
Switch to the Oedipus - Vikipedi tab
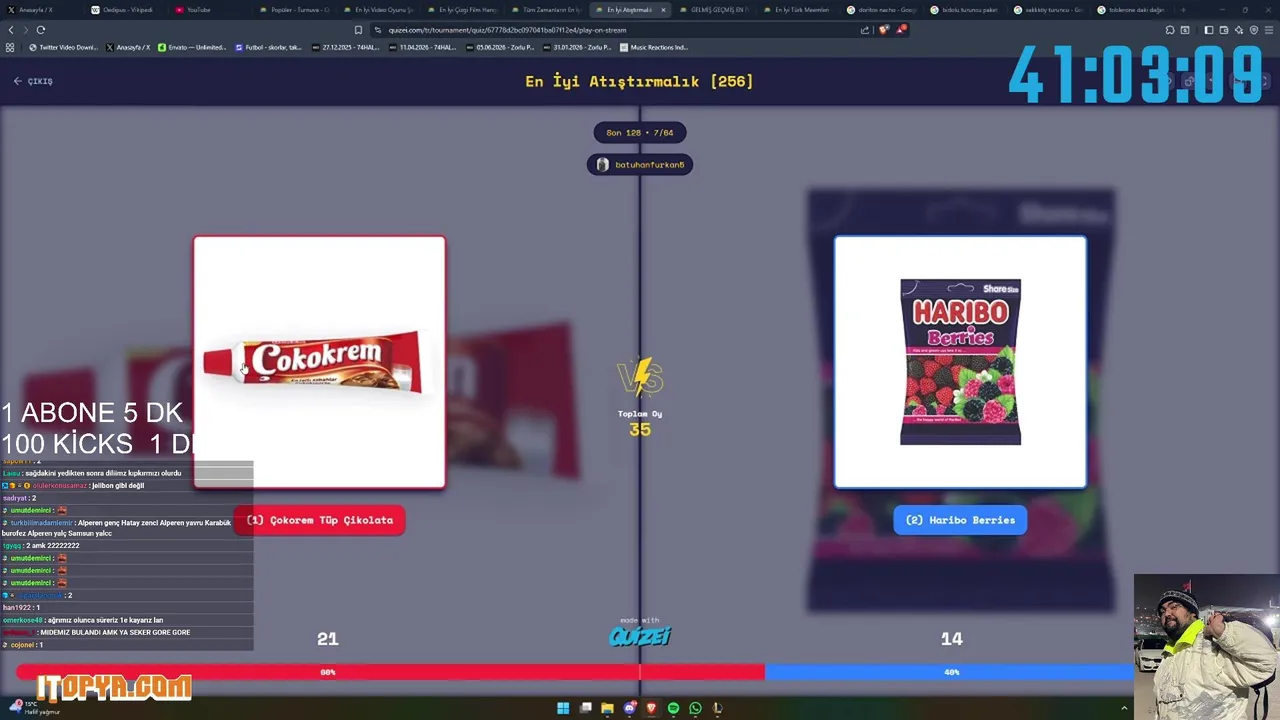[128, 10]
